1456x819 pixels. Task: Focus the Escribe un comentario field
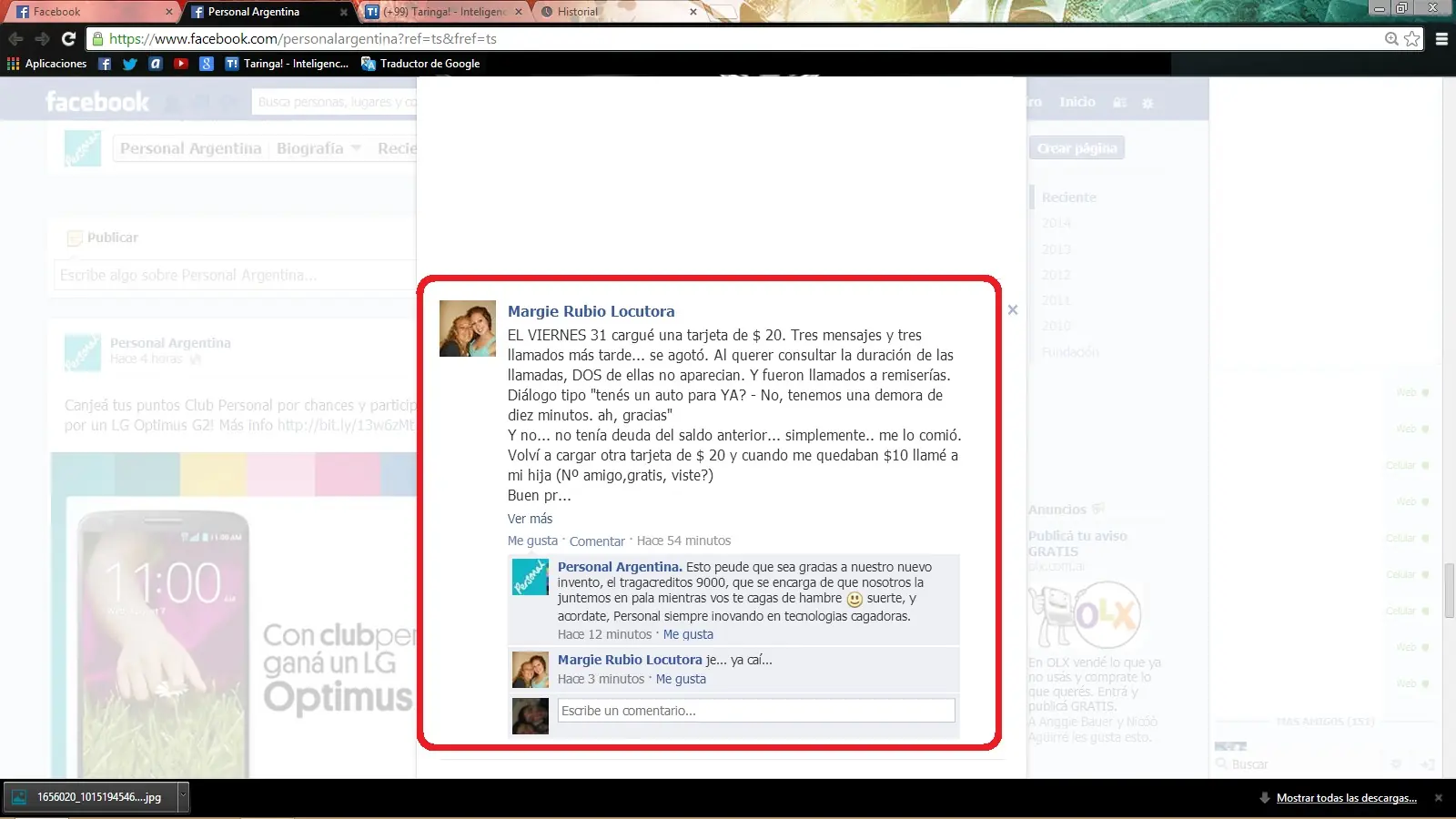[x=756, y=711]
